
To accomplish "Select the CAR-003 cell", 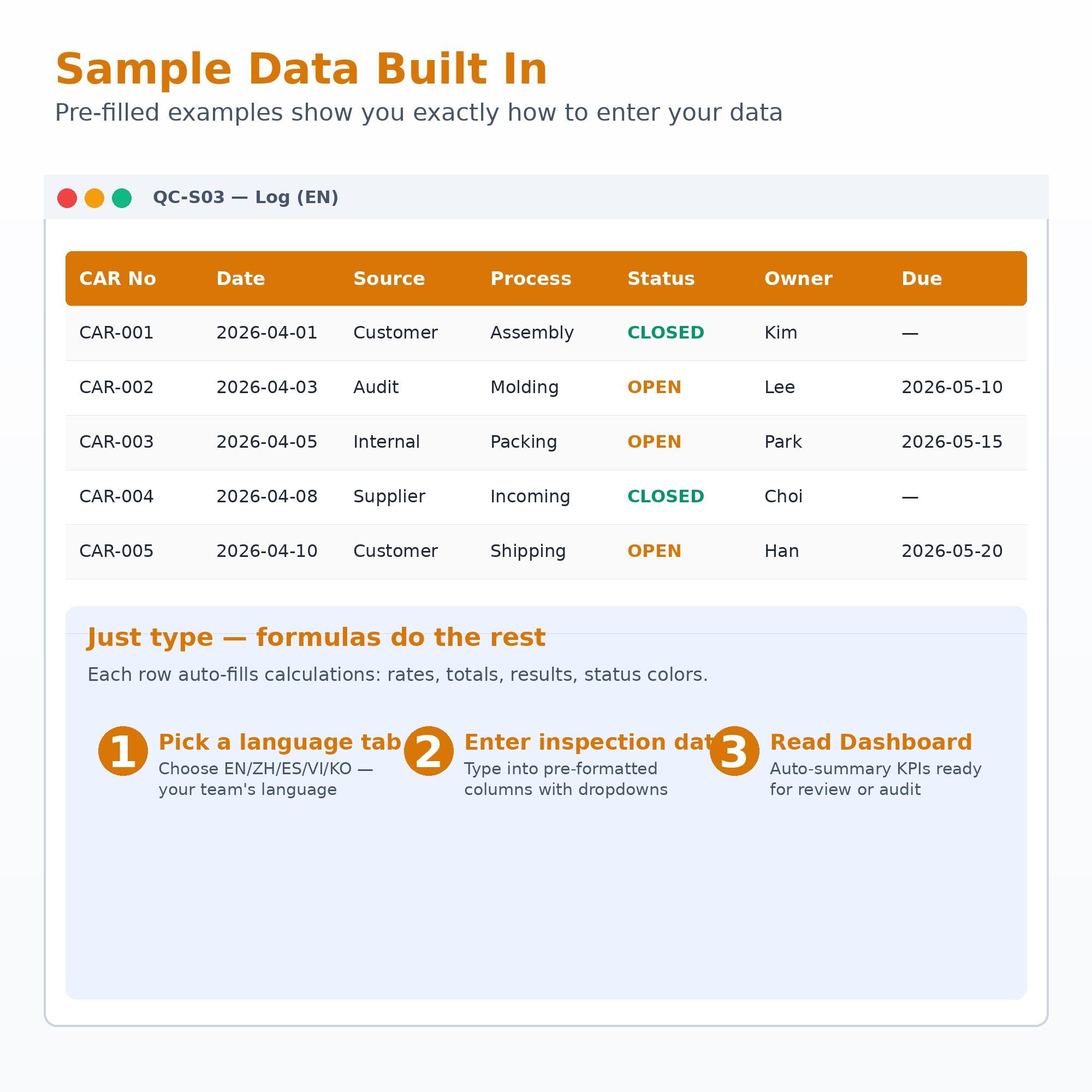I will [116, 442].
